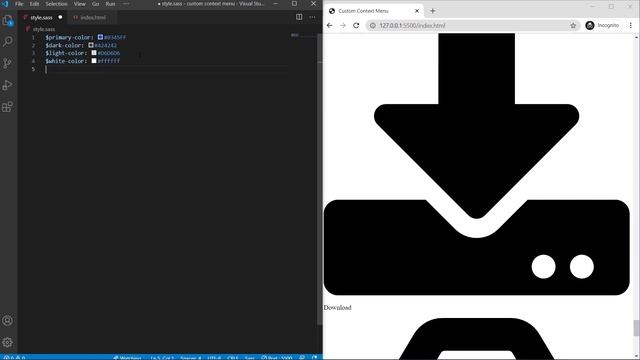
Task: Open the Edit menu
Action: 34,4
